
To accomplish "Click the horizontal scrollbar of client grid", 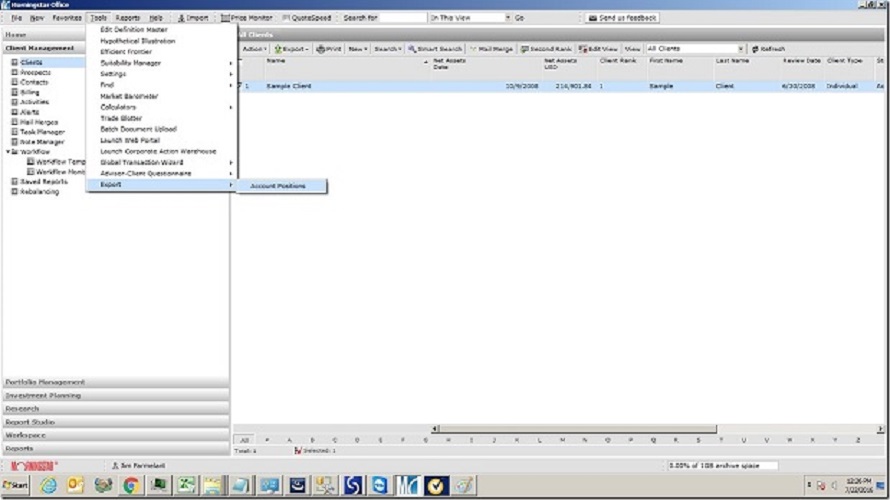I will point(578,429).
